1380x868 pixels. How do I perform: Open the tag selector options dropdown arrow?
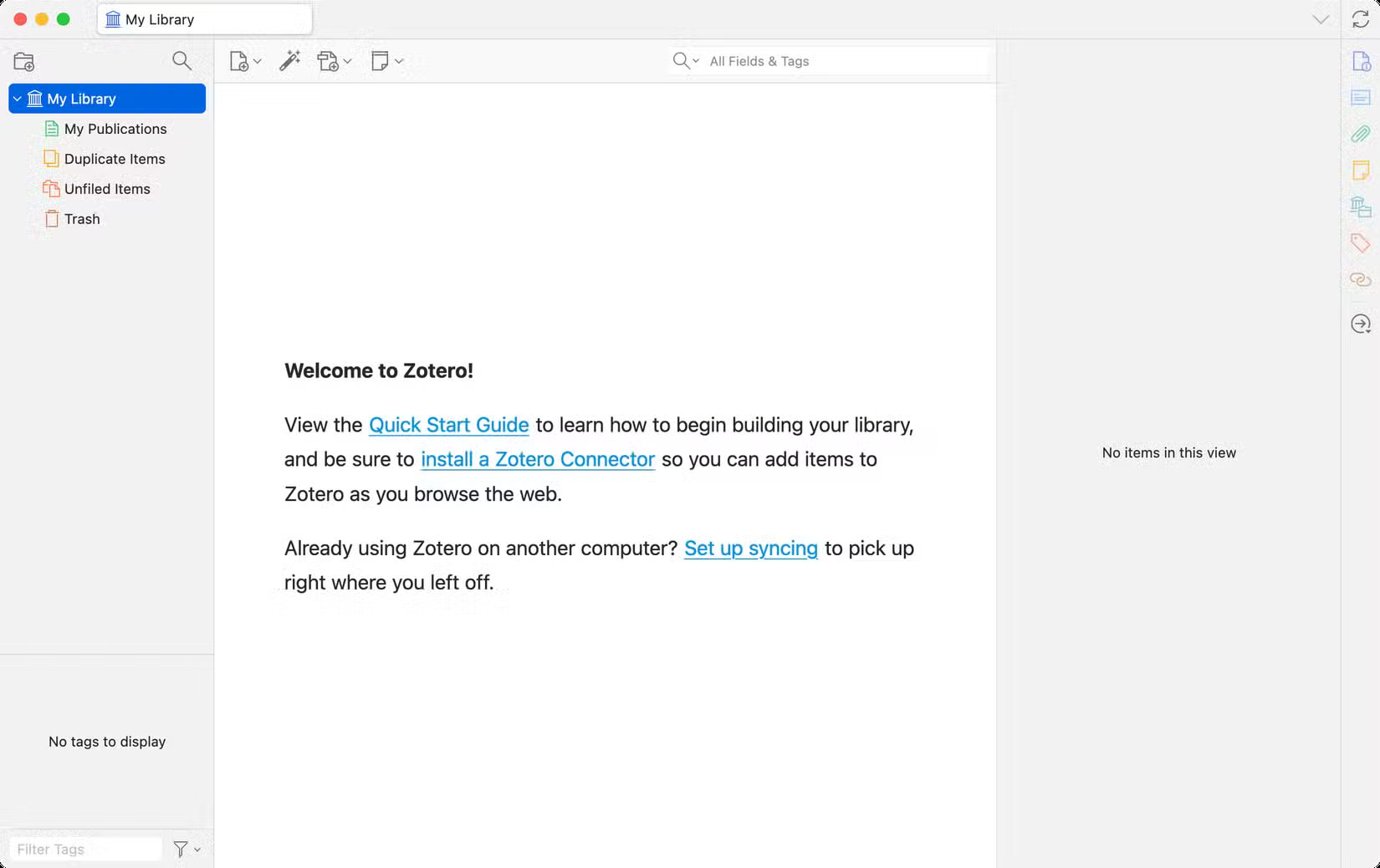tap(197, 850)
